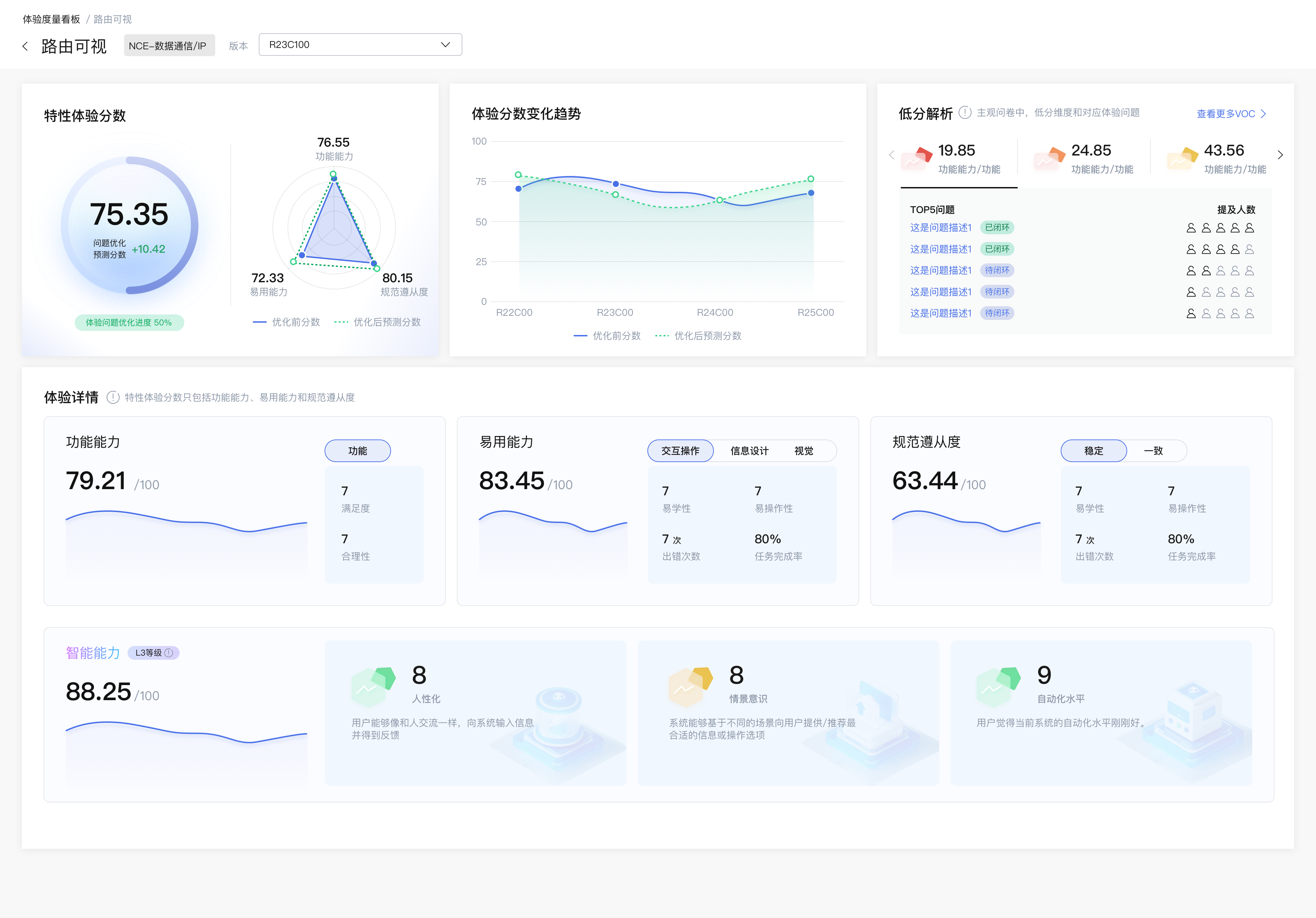This screenshot has width=1316, height=918.
Task: Click the green 人性化 card icon
Action: (373, 686)
